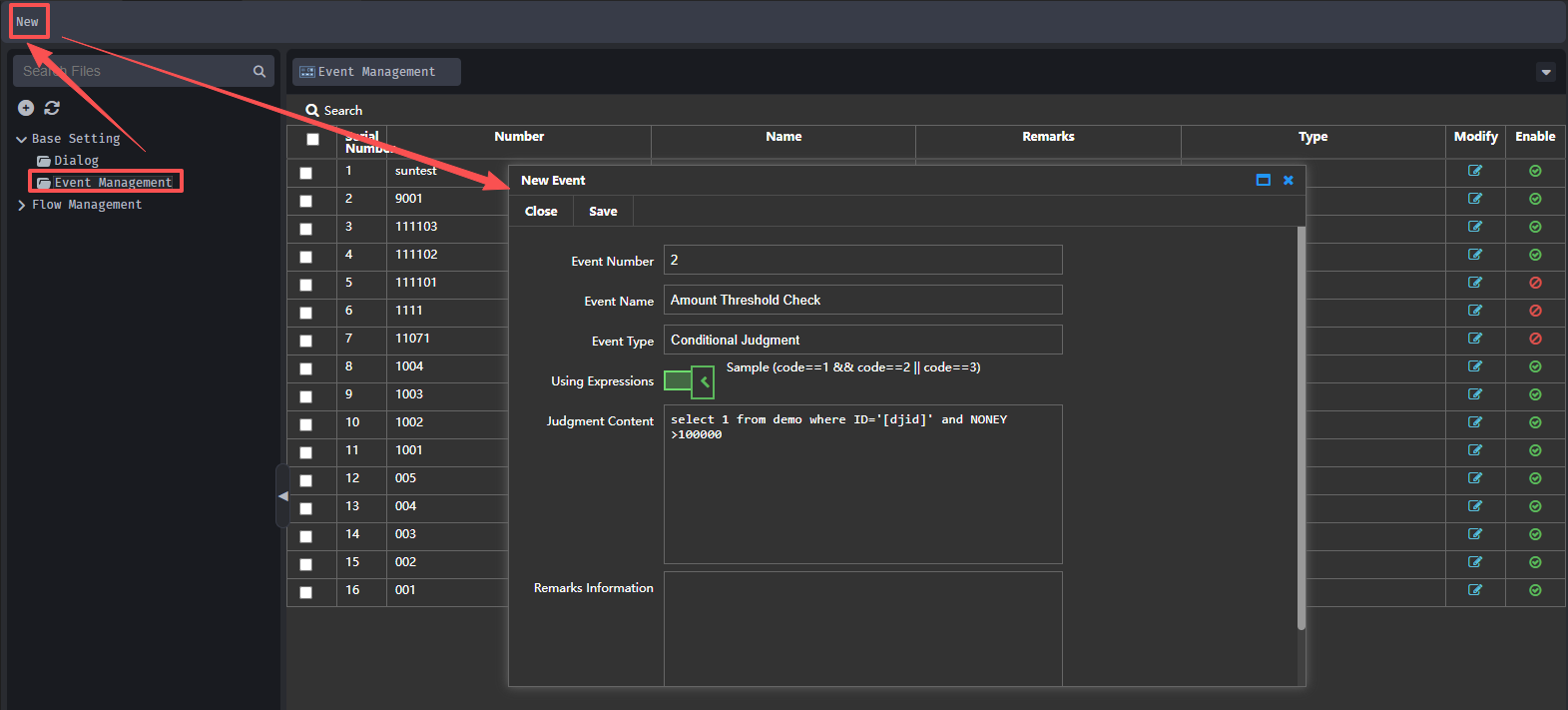This screenshot has width=1568, height=710.
Task: Click the add (plus) icon in sidebar
Action: click(26, 108)
